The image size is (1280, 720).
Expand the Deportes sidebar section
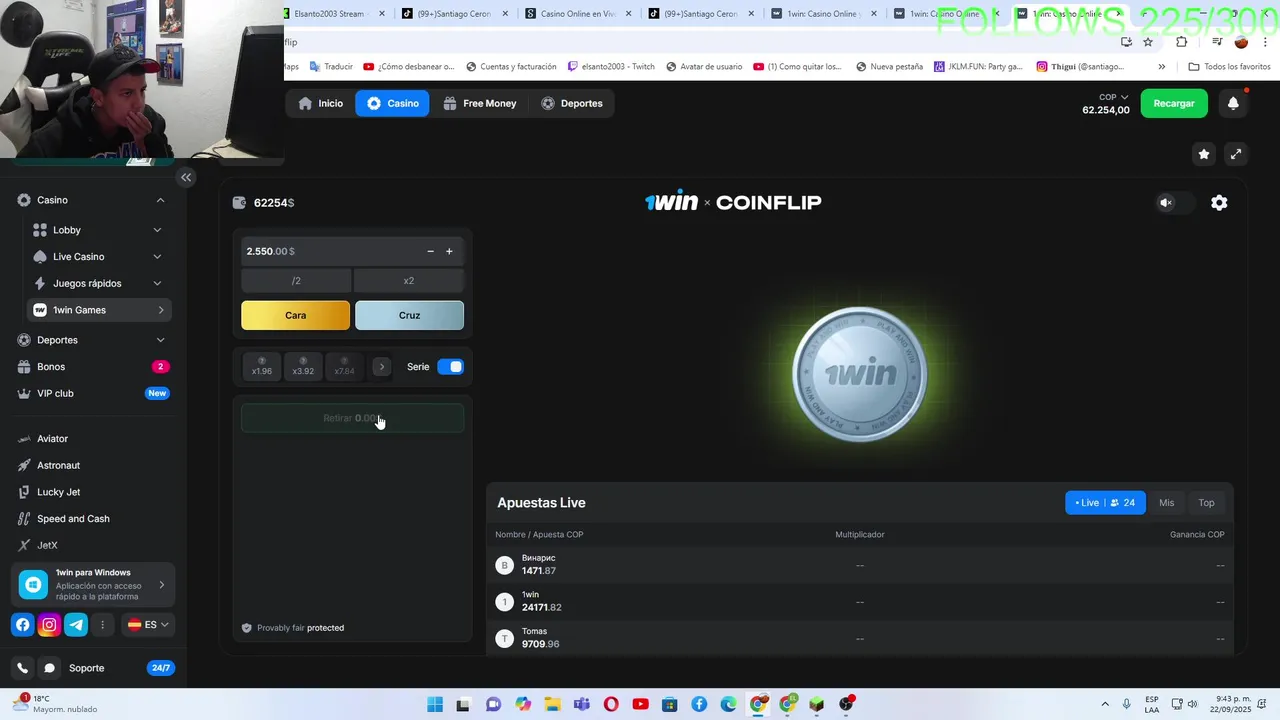[x=160, y=340]
